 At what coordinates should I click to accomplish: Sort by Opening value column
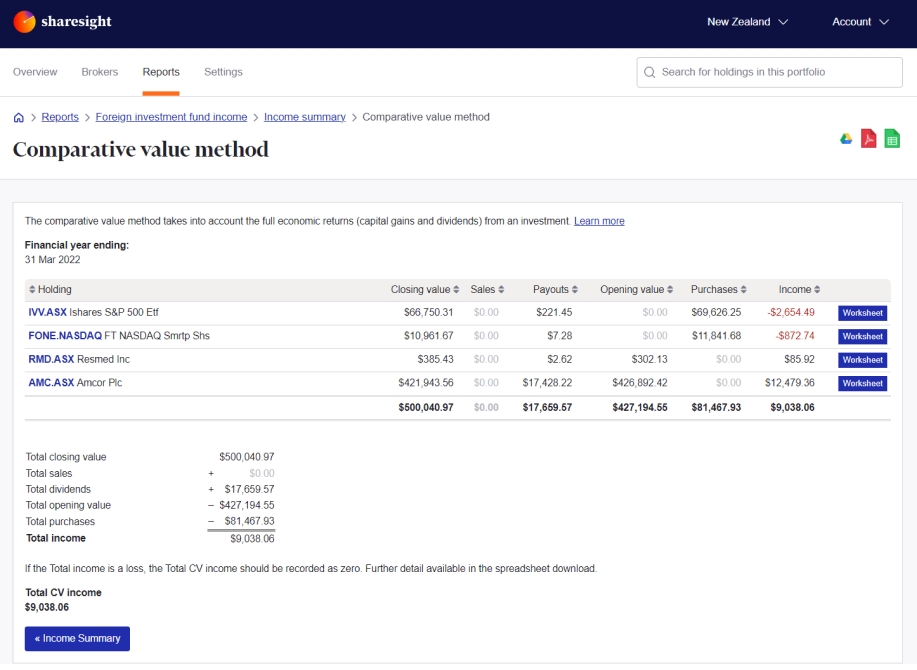636,290
